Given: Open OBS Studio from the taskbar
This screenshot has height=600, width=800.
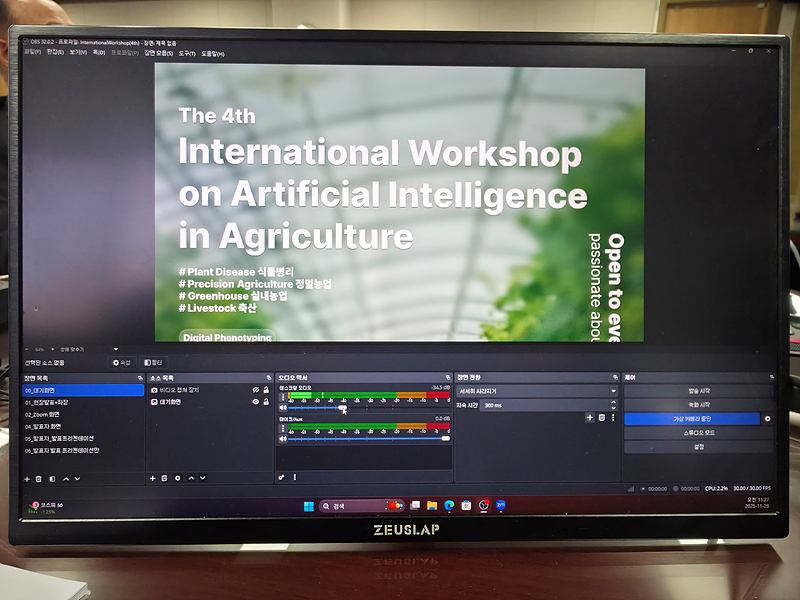Looking at the screenshot, I should pos(484,505).
